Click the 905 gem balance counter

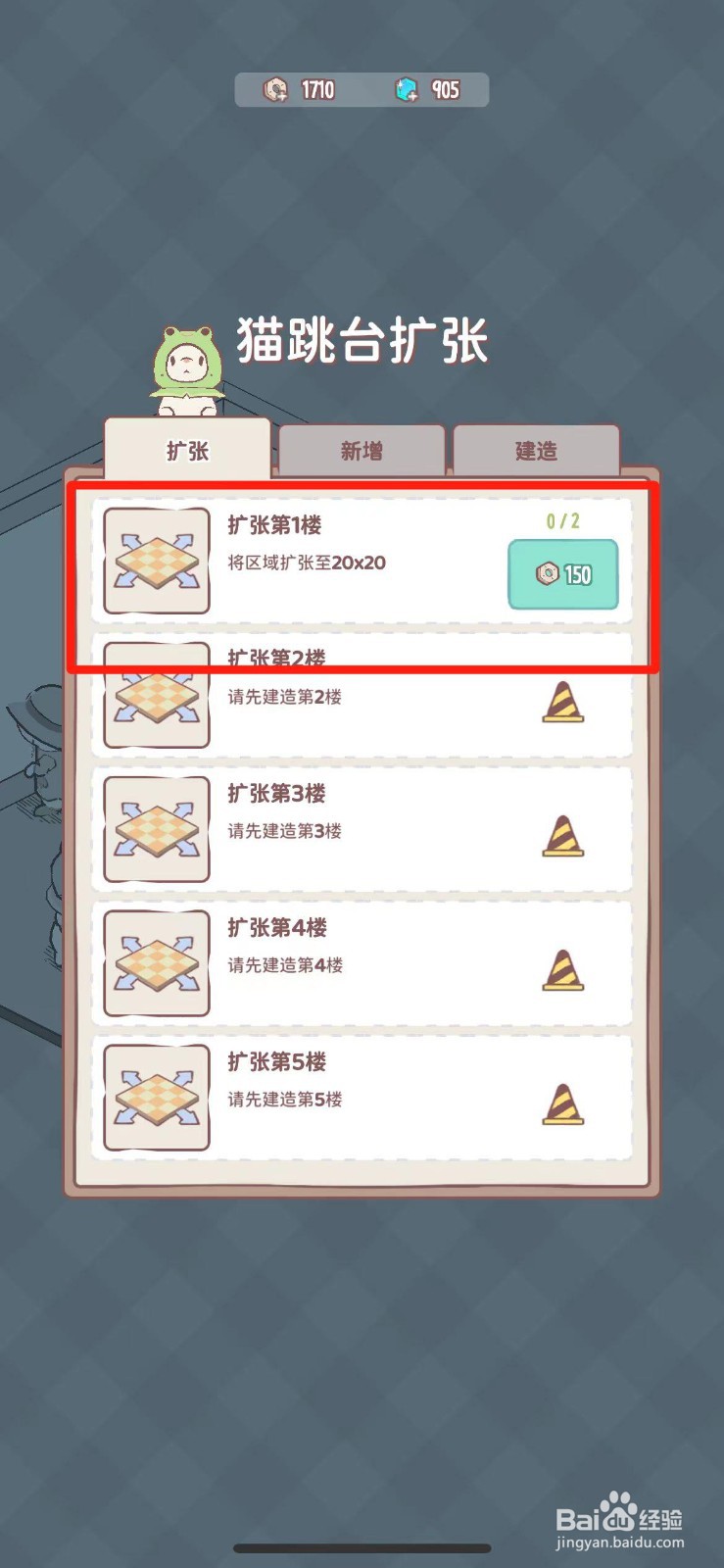446,90
